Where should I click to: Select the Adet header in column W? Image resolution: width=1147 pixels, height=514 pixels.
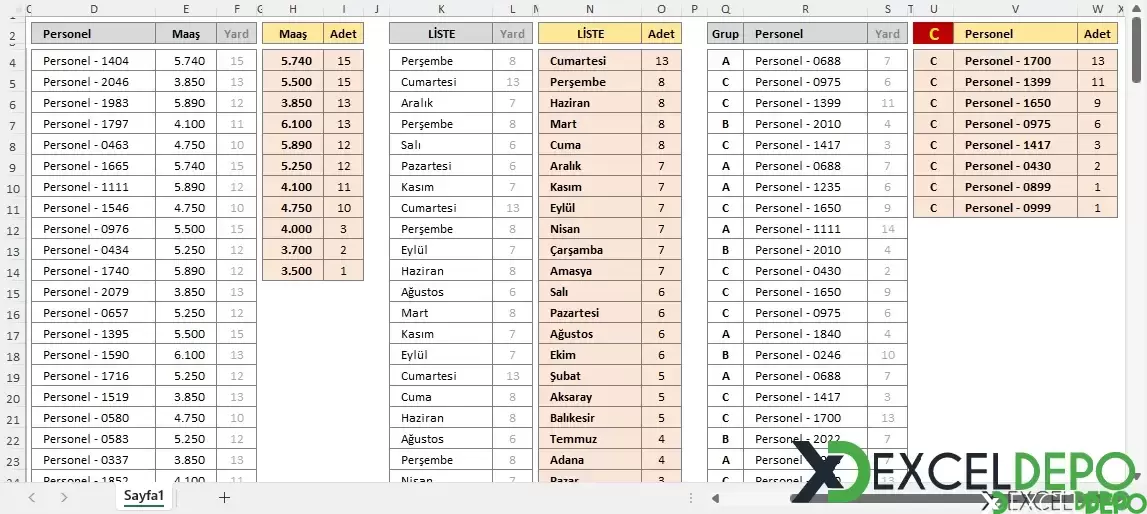[x=1097, y=34]
